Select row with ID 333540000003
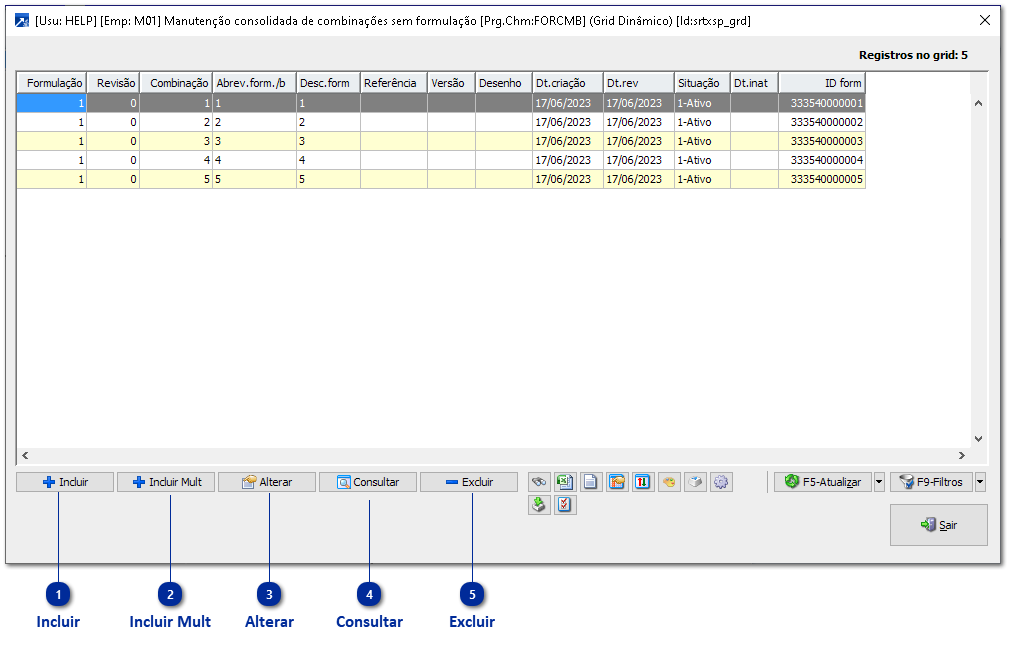1024x648 pixels. pyautogui.click(x=441, y=141)
